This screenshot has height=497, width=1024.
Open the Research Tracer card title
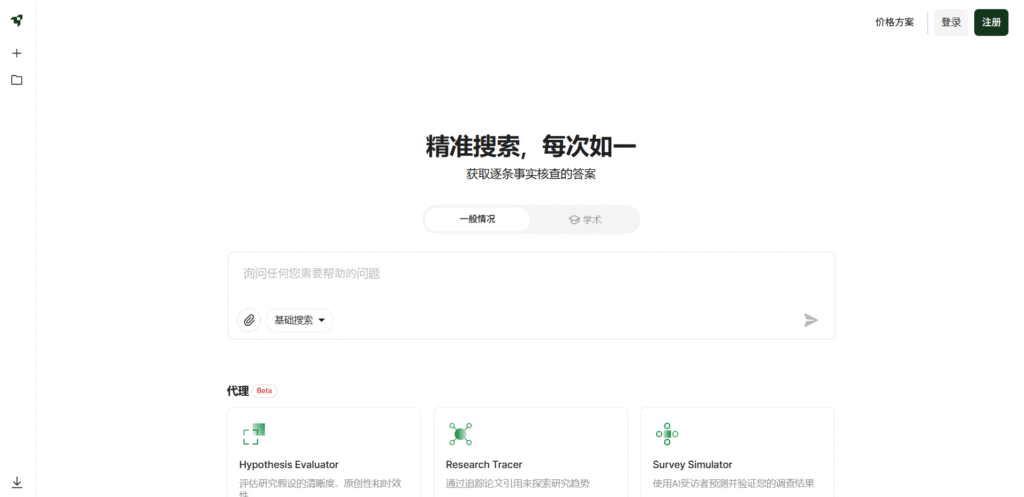(x=484, y=465)
